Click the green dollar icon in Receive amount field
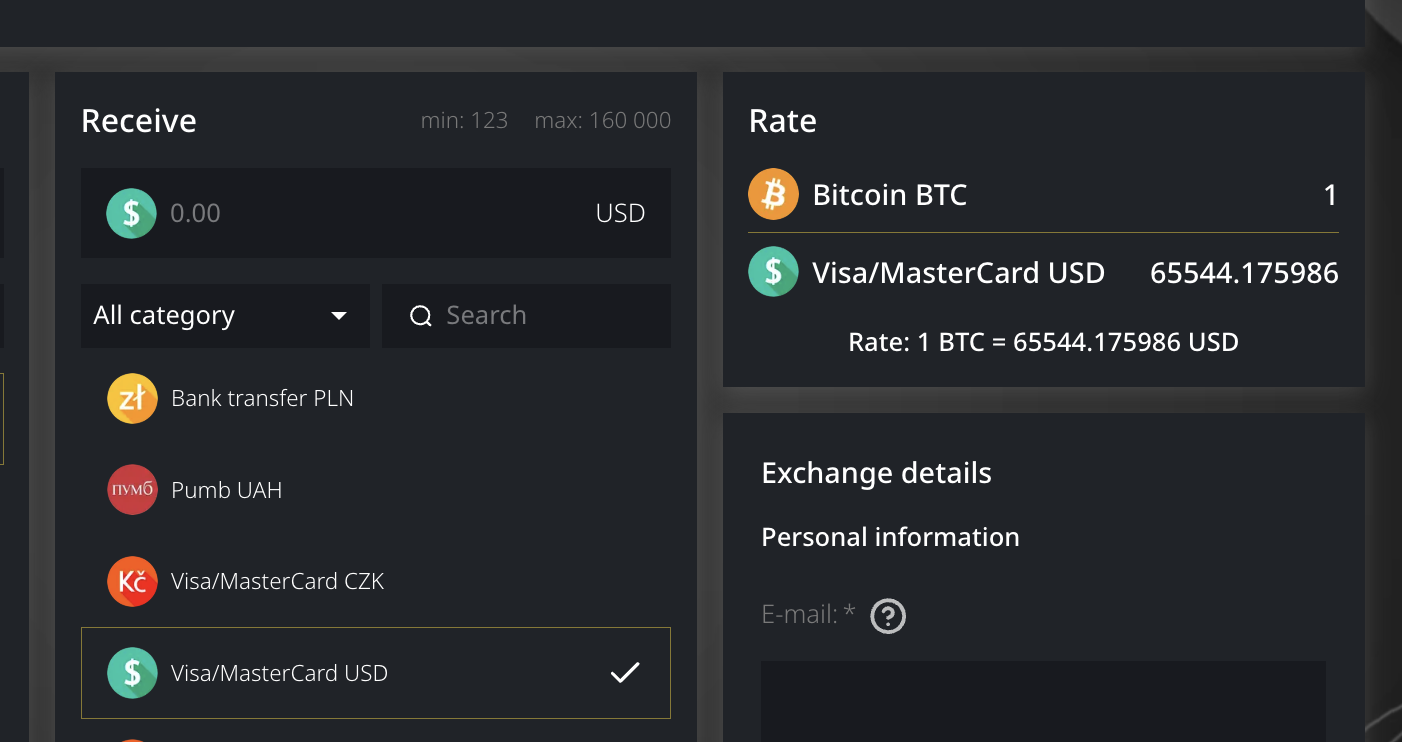The image size is (1402, 742). (x=132, y=213)
